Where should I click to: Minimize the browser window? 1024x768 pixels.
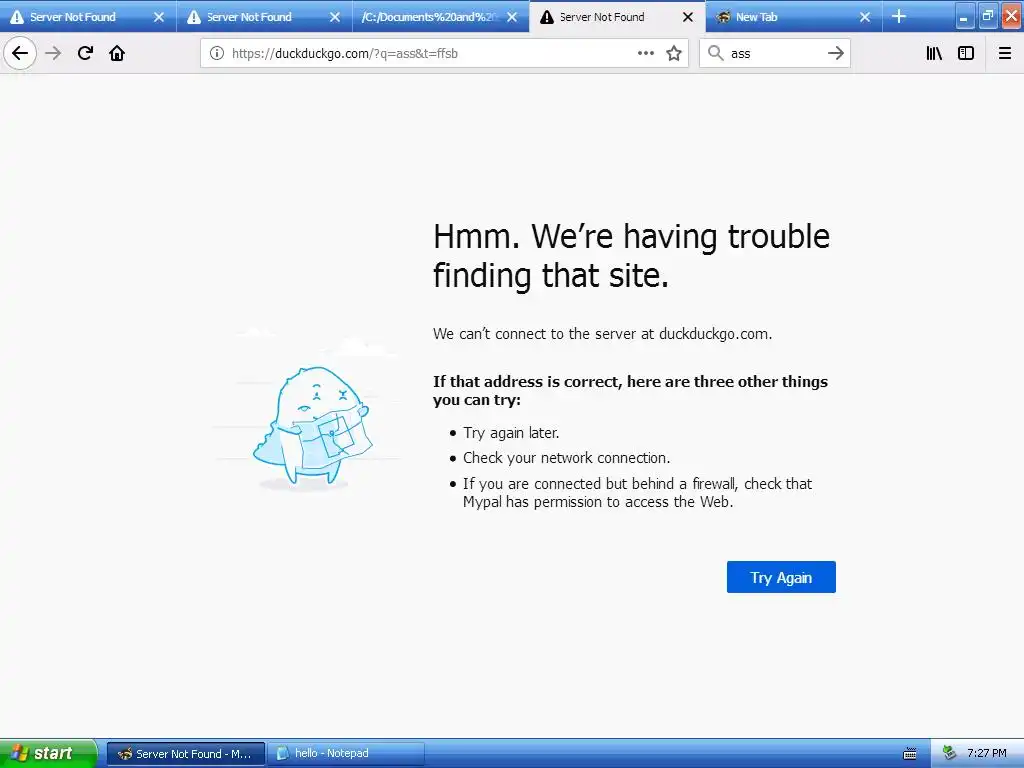(x=964, y=17)
